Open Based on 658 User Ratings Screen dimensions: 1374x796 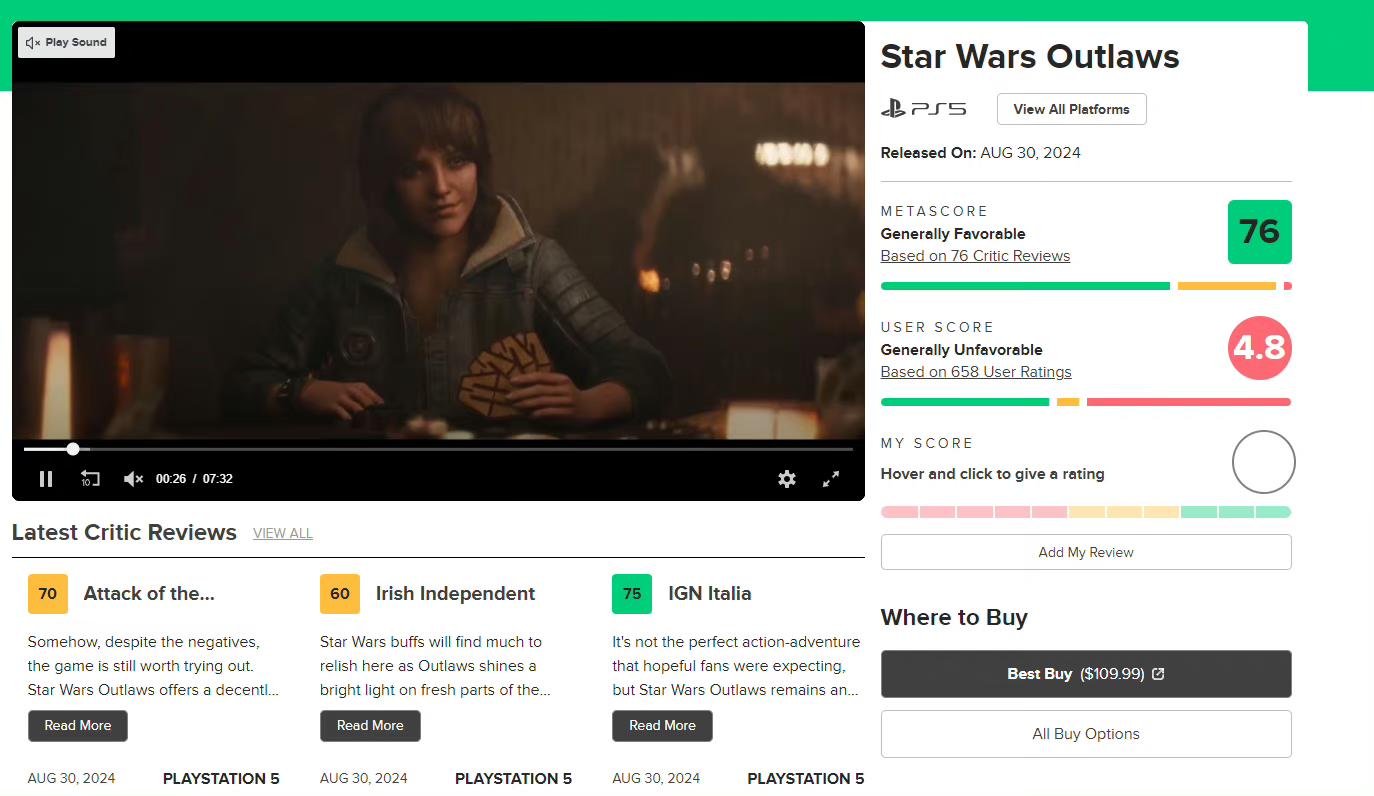point(976,372)
